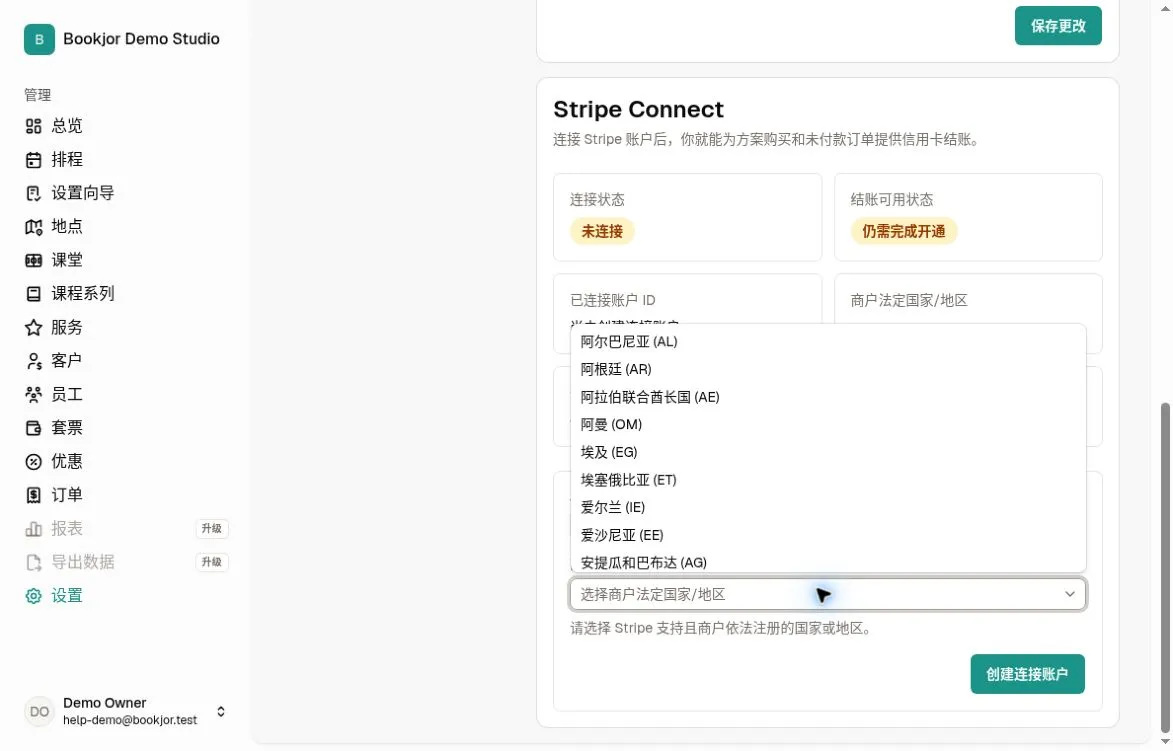Select 阿曼 (OM) from list
This screenshot has height=751, width=1173.
[x=827, y=424]
